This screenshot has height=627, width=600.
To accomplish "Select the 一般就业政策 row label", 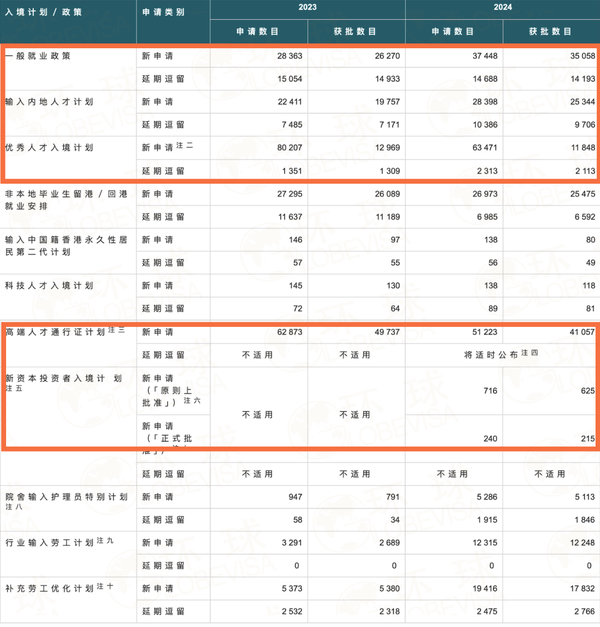I will tap(38, 56).
